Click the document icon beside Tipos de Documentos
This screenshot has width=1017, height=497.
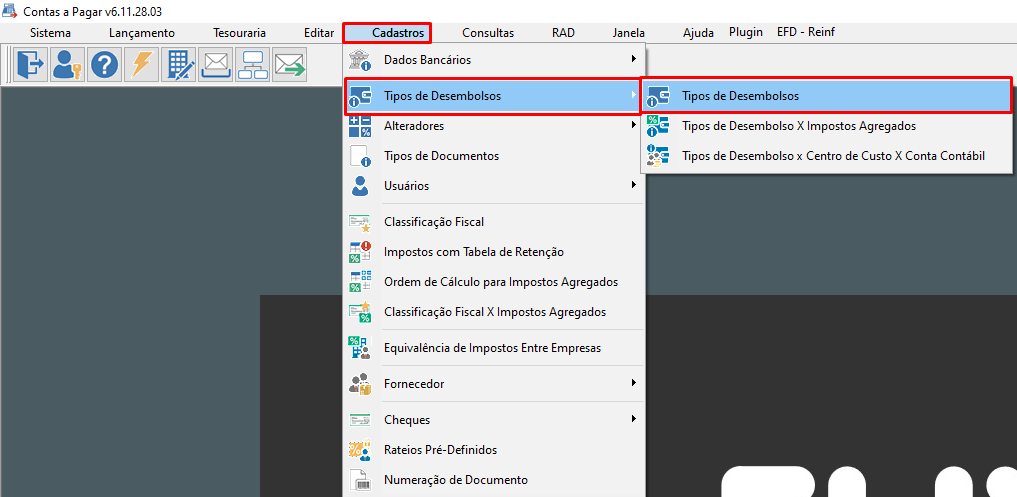(x=359, y=156)
